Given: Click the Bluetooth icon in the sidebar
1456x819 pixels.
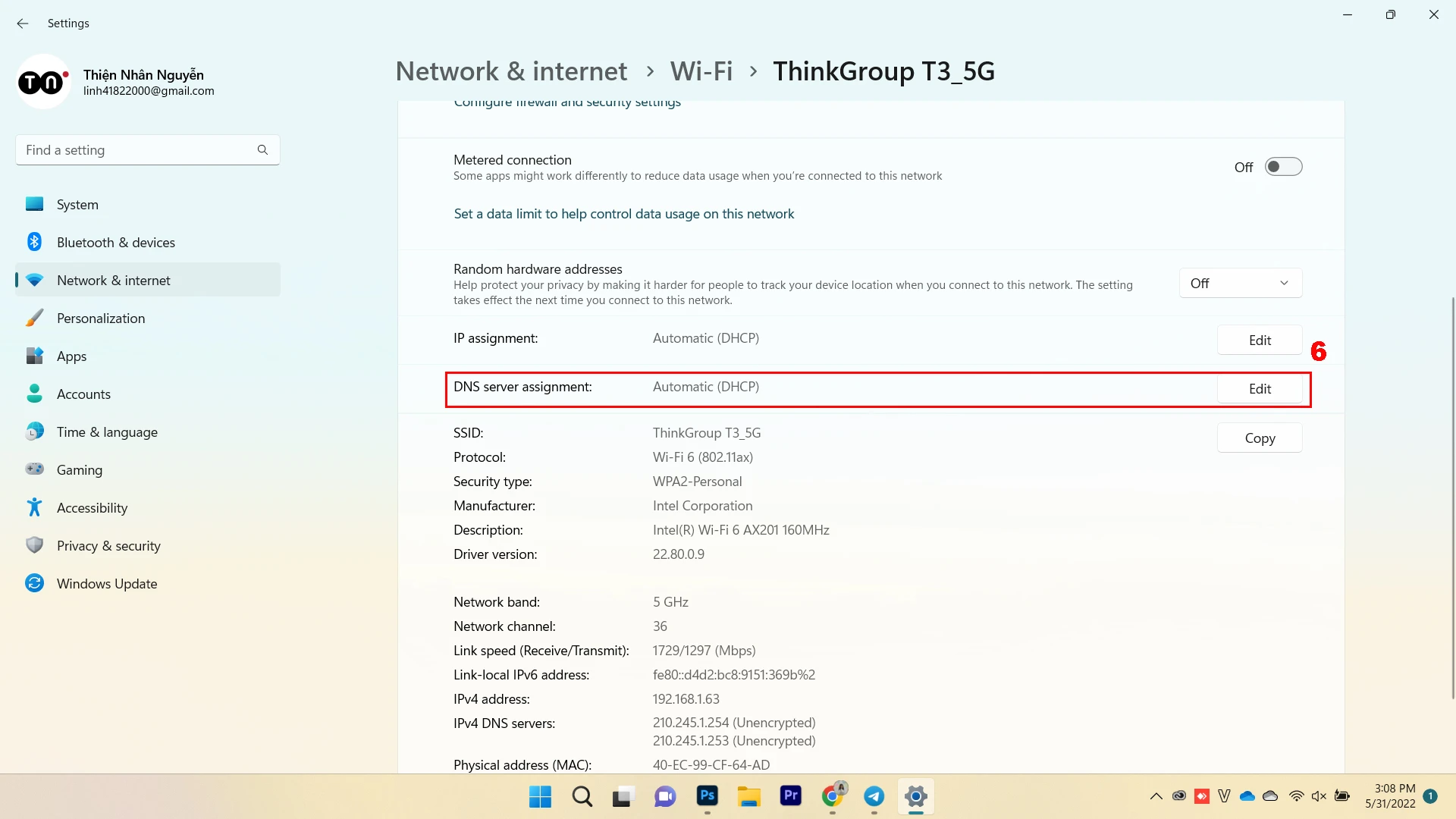Looking at the screenshot, I should tap(35, 242).
